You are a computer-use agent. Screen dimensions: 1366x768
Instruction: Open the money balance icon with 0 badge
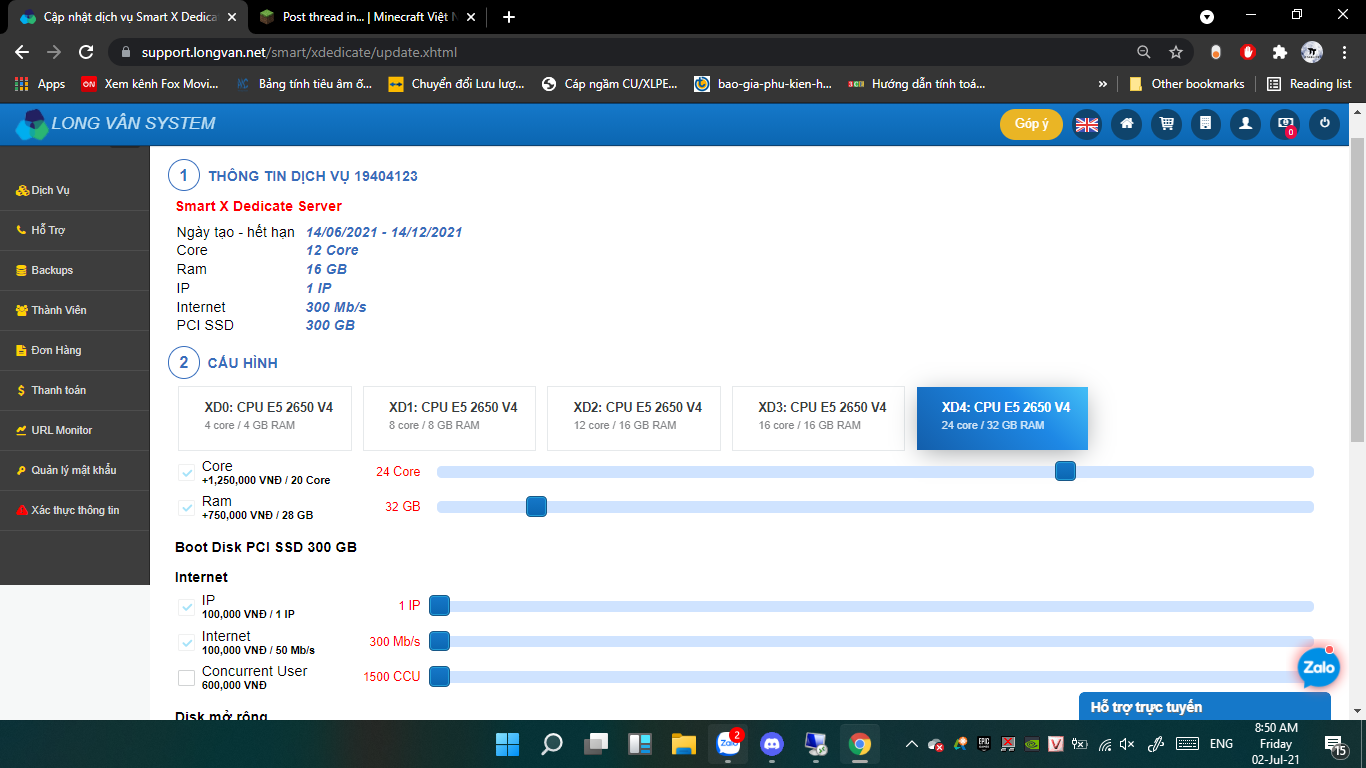[x=1285, y=124]
